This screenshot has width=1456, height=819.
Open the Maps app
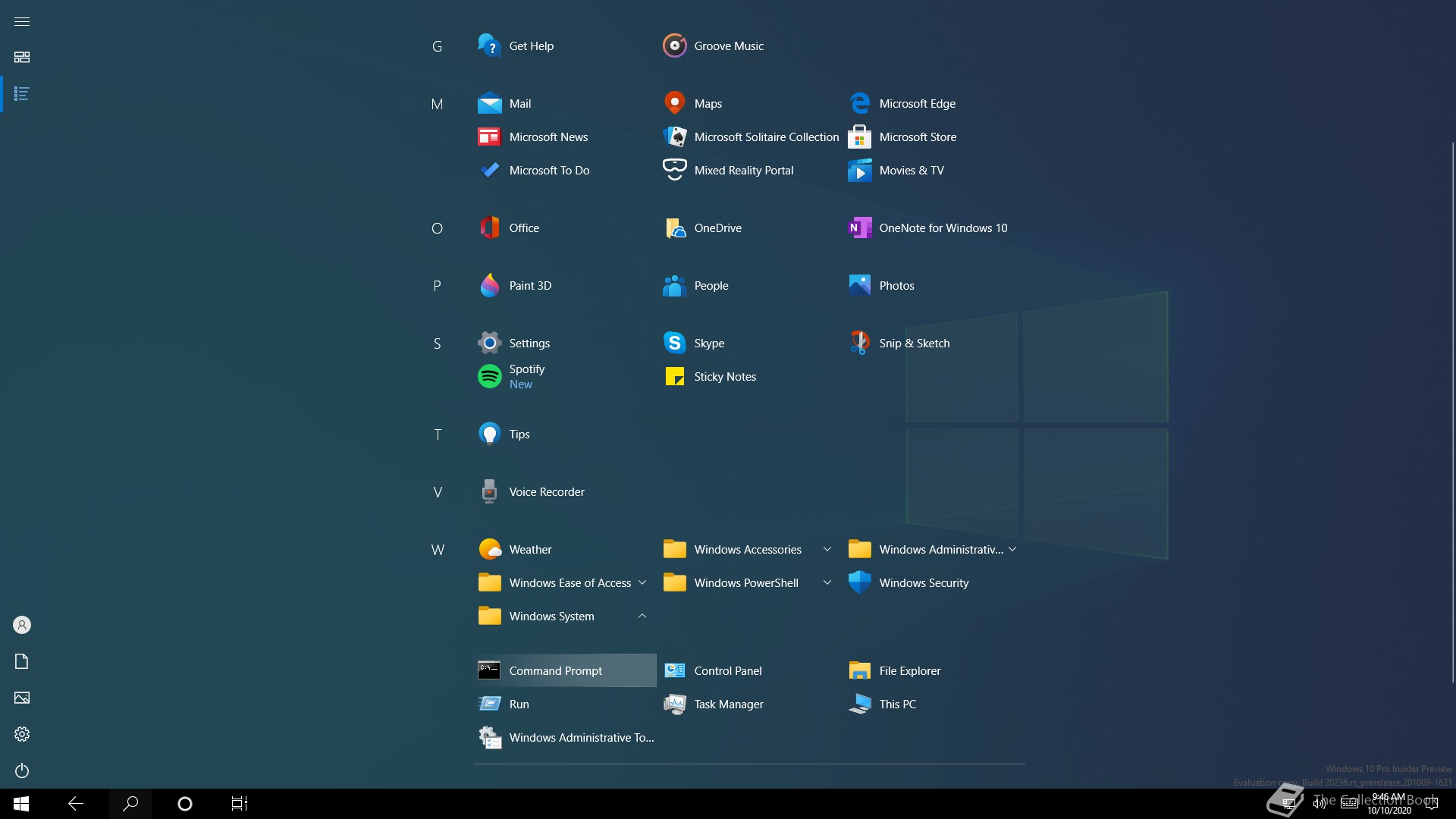[x=749, y=104]
